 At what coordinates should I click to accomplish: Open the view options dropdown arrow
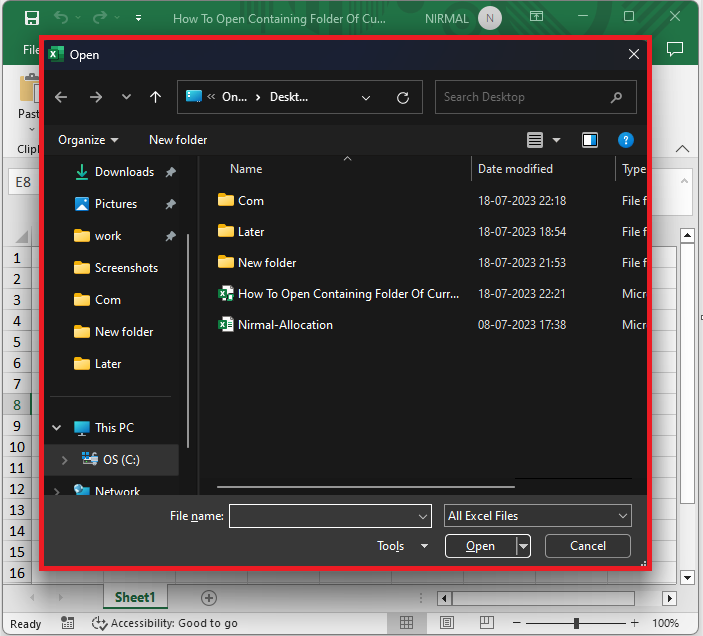556,140
